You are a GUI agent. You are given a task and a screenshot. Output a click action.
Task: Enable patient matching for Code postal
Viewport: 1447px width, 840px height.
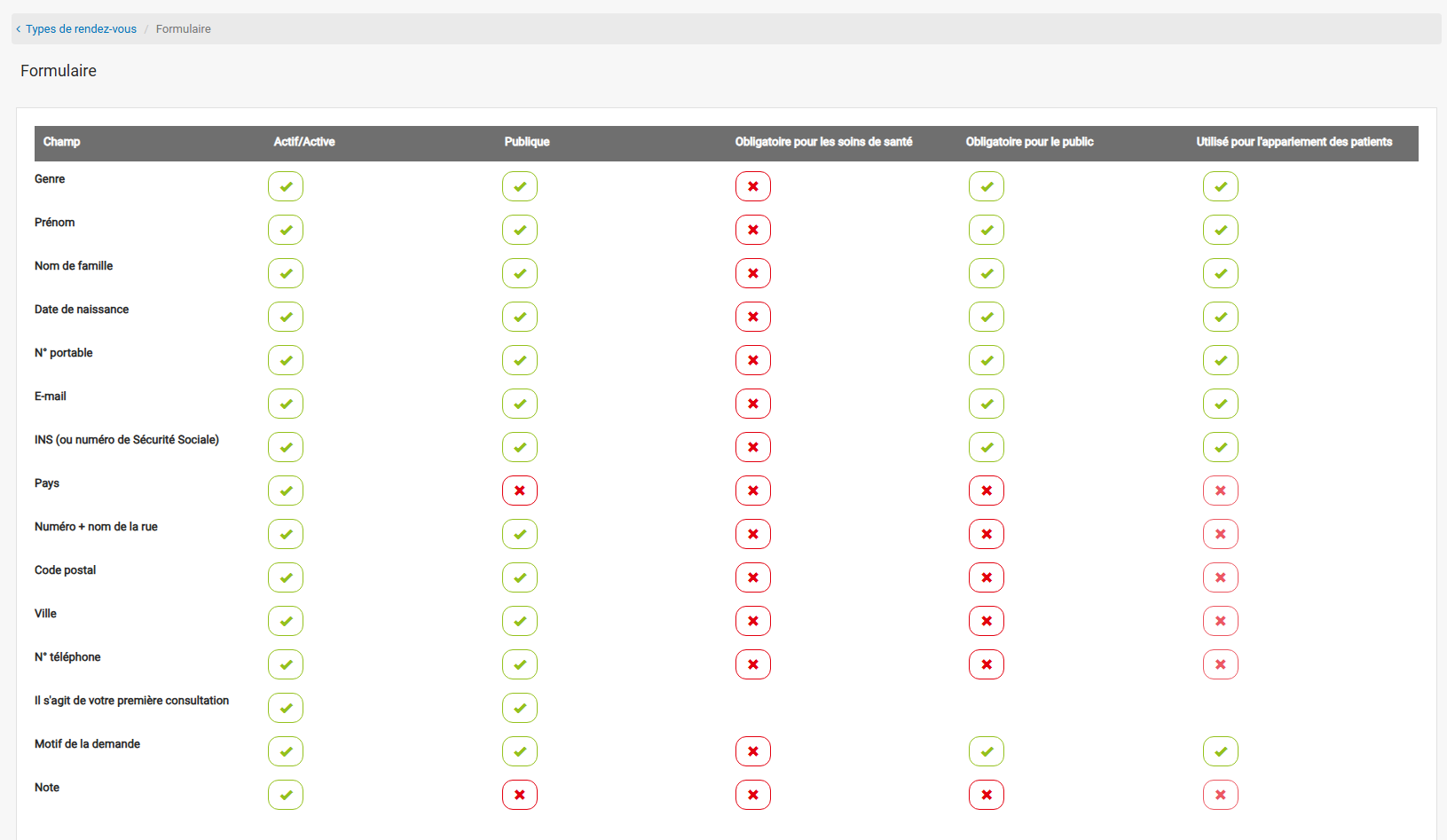tap(1221, 577)
